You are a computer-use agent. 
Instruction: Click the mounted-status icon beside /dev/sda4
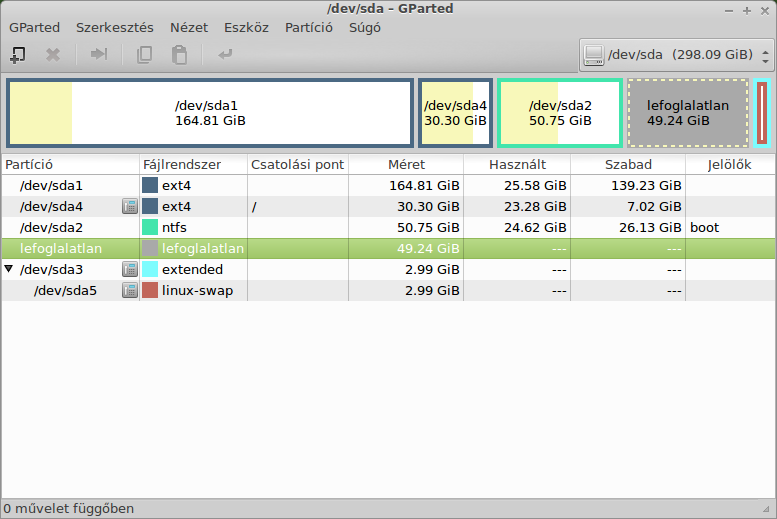click(x=130, y=206)
